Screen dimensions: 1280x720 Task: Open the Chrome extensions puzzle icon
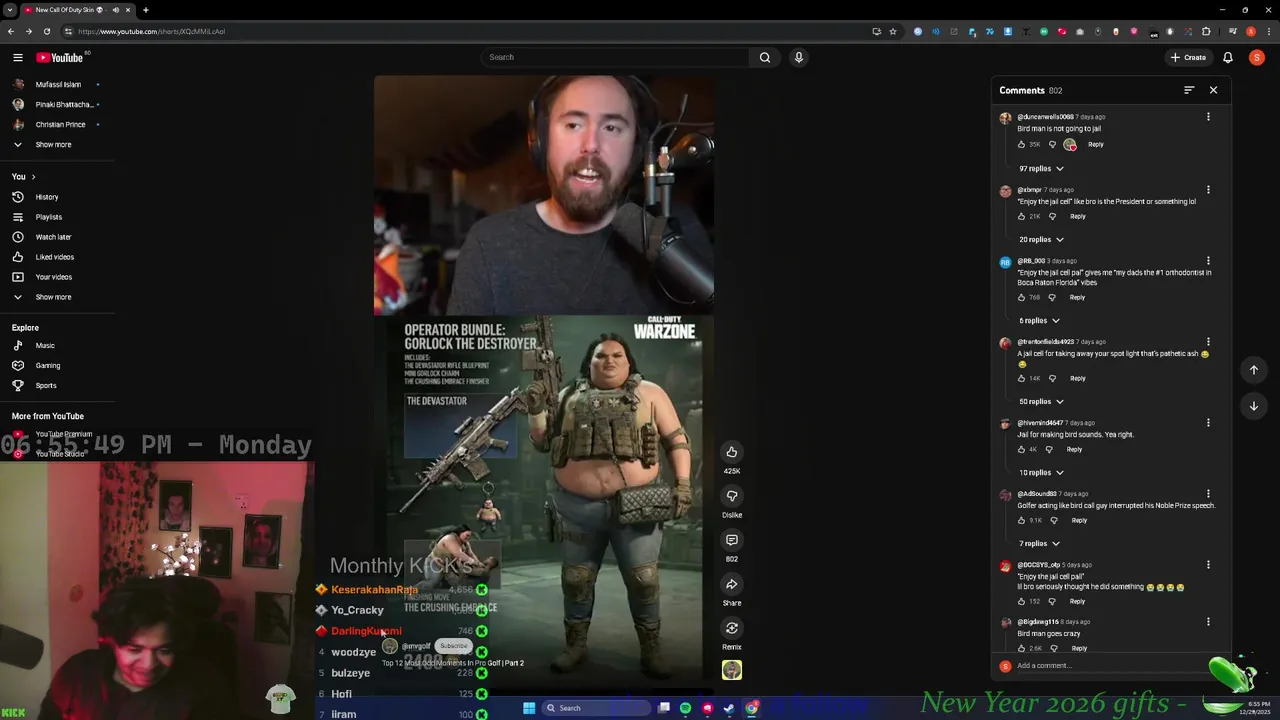[1206, 31]
